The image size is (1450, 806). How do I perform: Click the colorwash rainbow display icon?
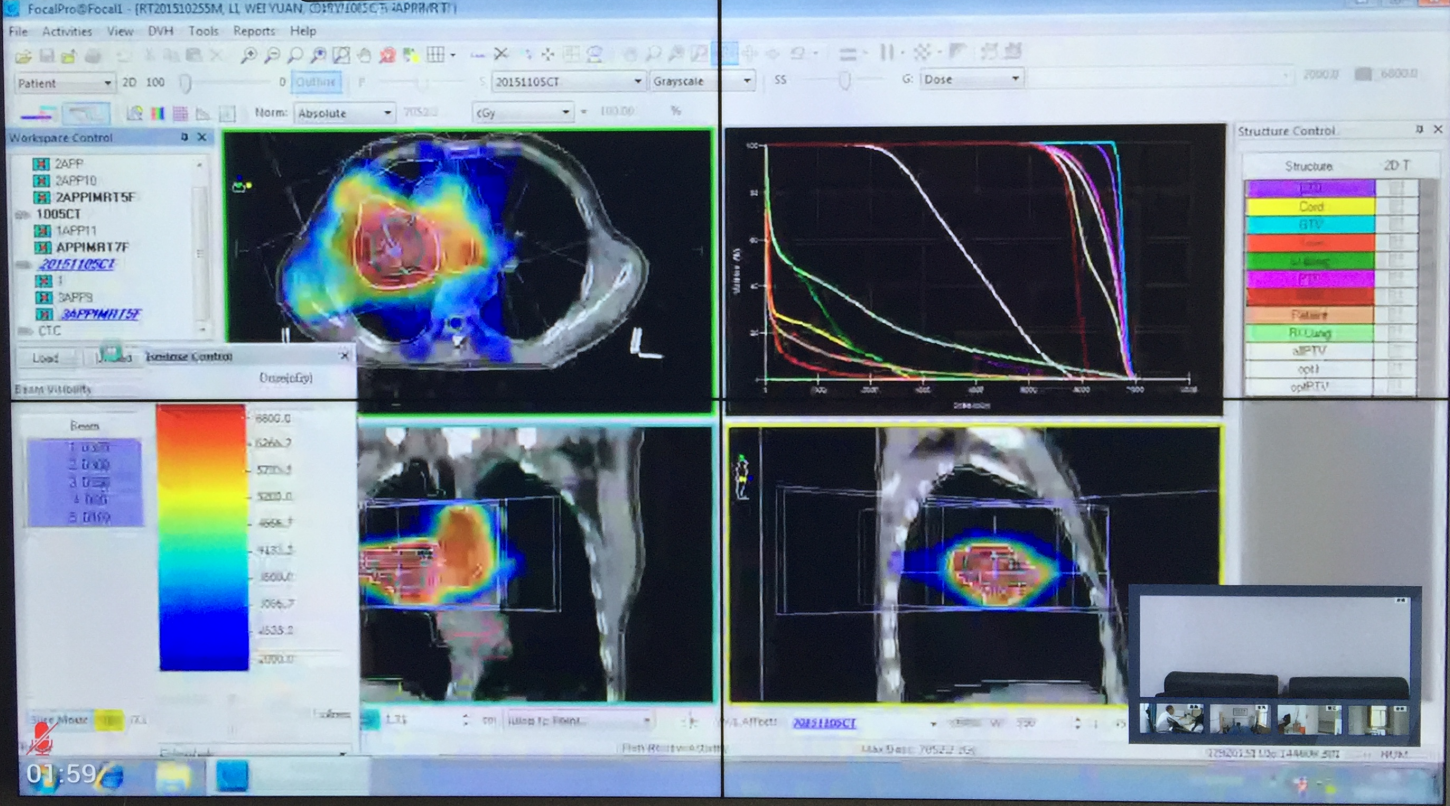[x=157, y=114]
